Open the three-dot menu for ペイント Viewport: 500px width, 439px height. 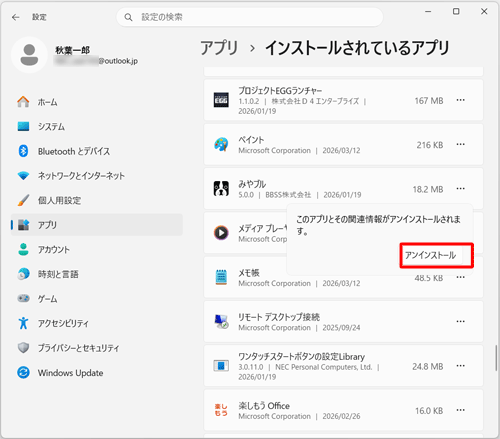click(x=460, y=144)
